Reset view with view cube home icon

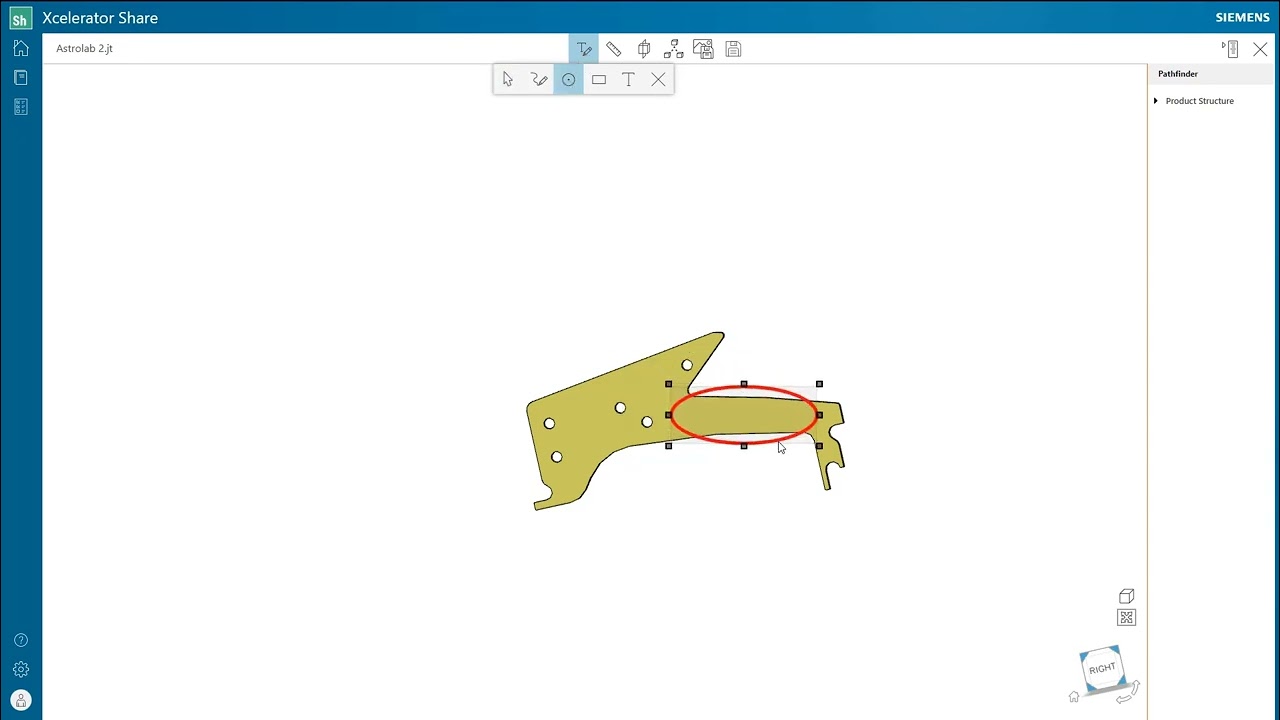[1074, 697]
